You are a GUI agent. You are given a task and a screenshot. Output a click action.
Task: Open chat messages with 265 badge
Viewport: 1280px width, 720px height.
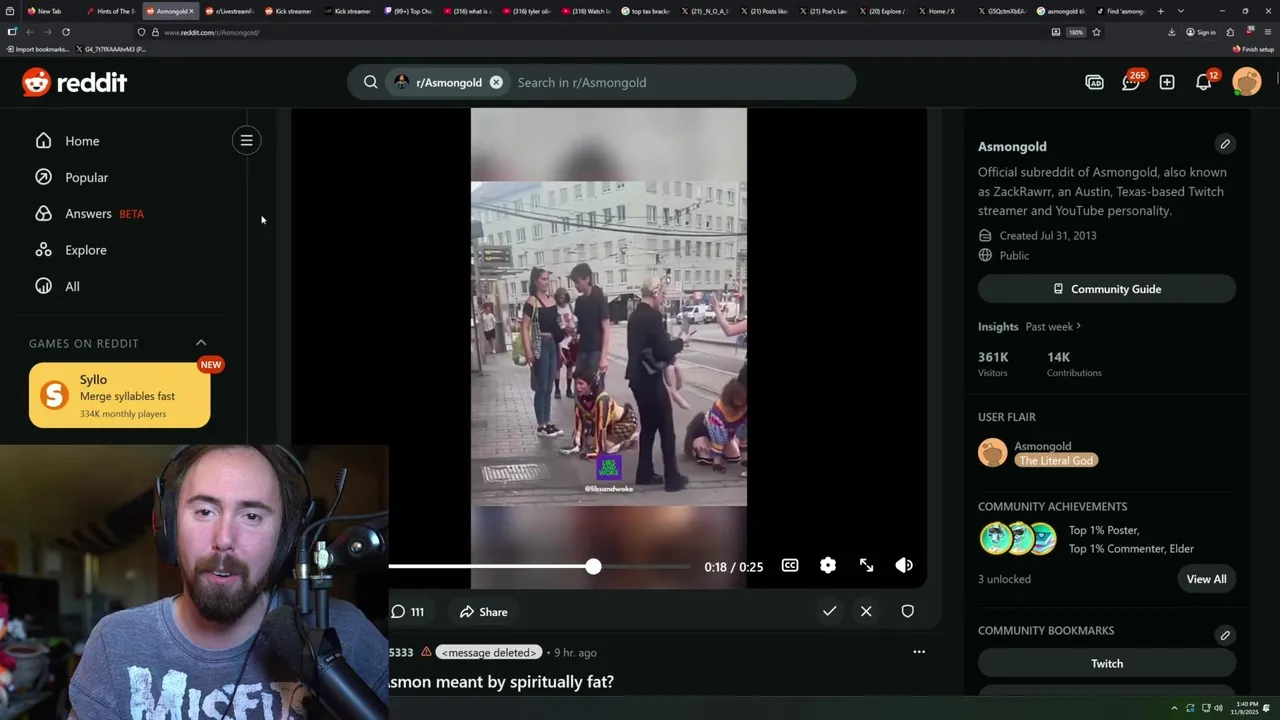tap(1131, 82)
